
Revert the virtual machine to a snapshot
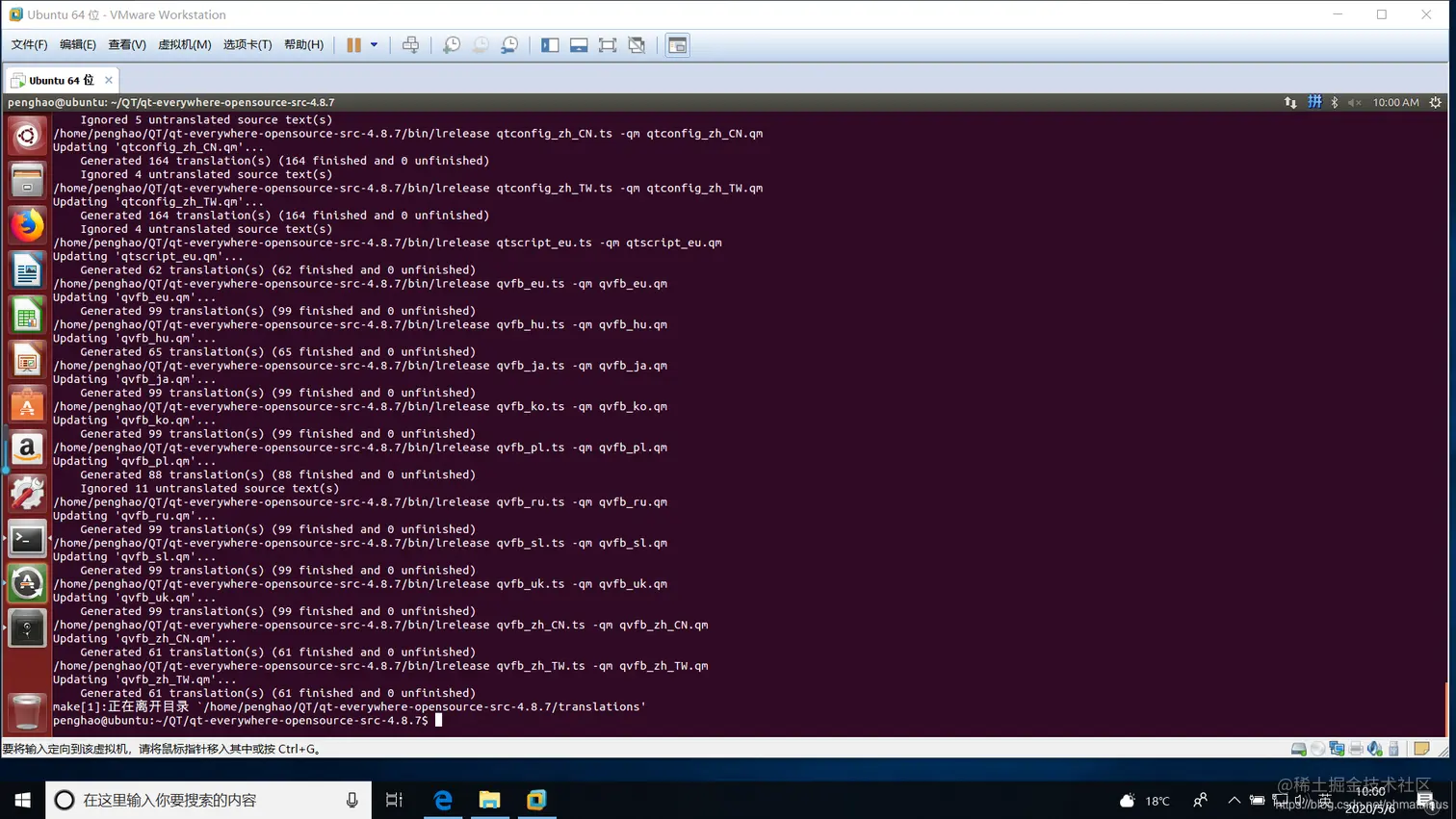(481, 44)
